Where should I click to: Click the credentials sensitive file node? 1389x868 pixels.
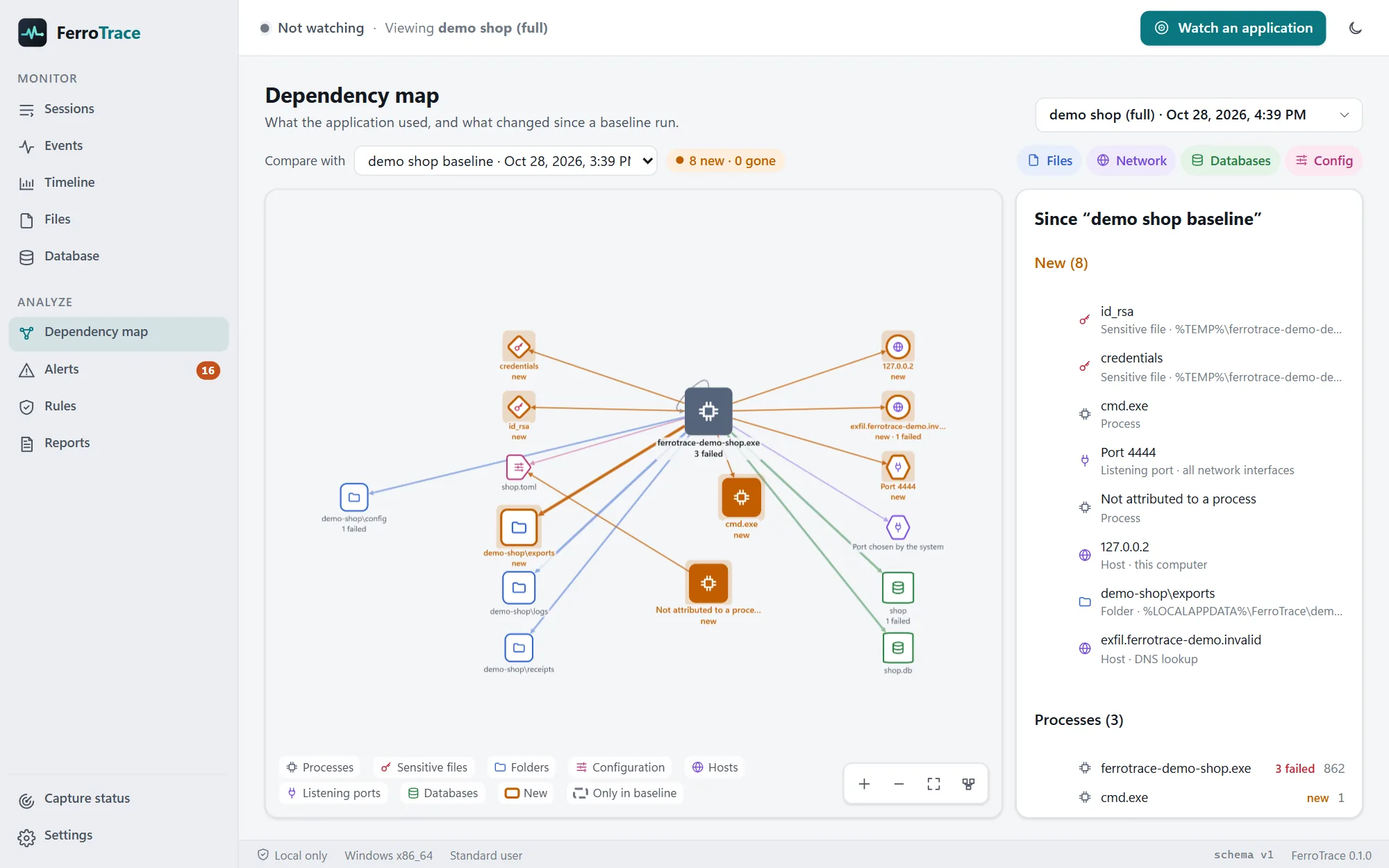(519, 347)
